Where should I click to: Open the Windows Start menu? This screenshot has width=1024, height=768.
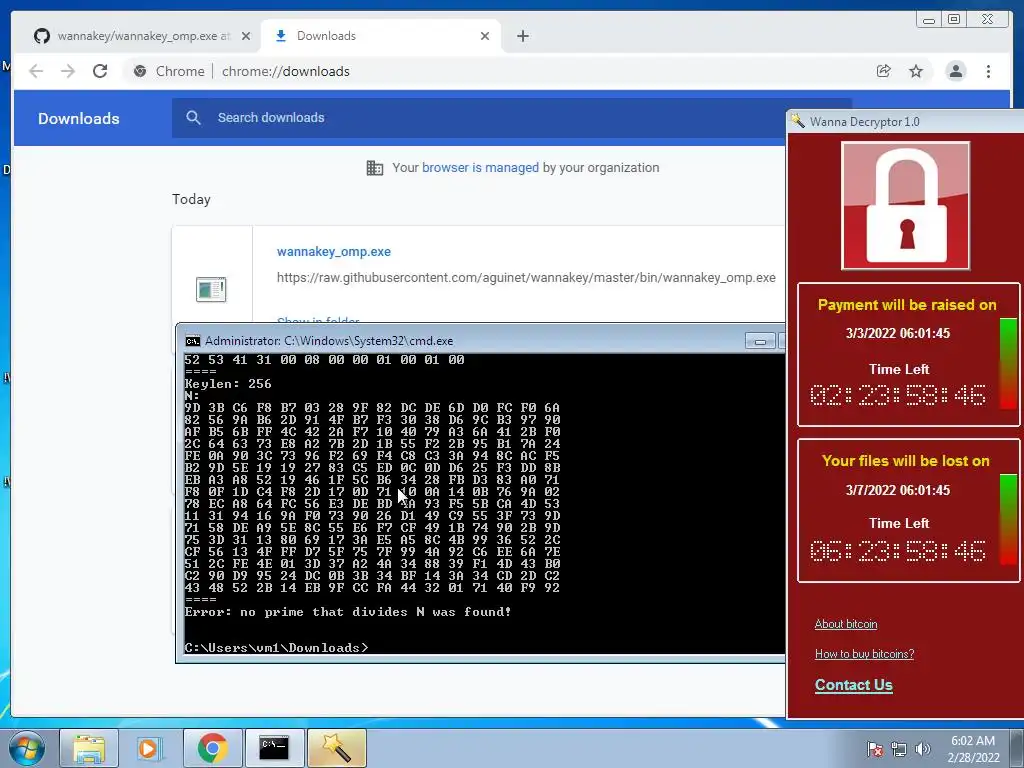27,748
